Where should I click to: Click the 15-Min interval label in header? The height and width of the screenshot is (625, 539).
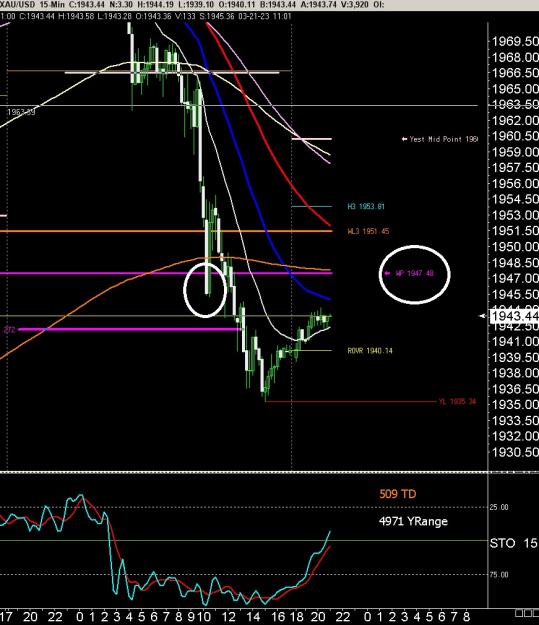[51, 5]
